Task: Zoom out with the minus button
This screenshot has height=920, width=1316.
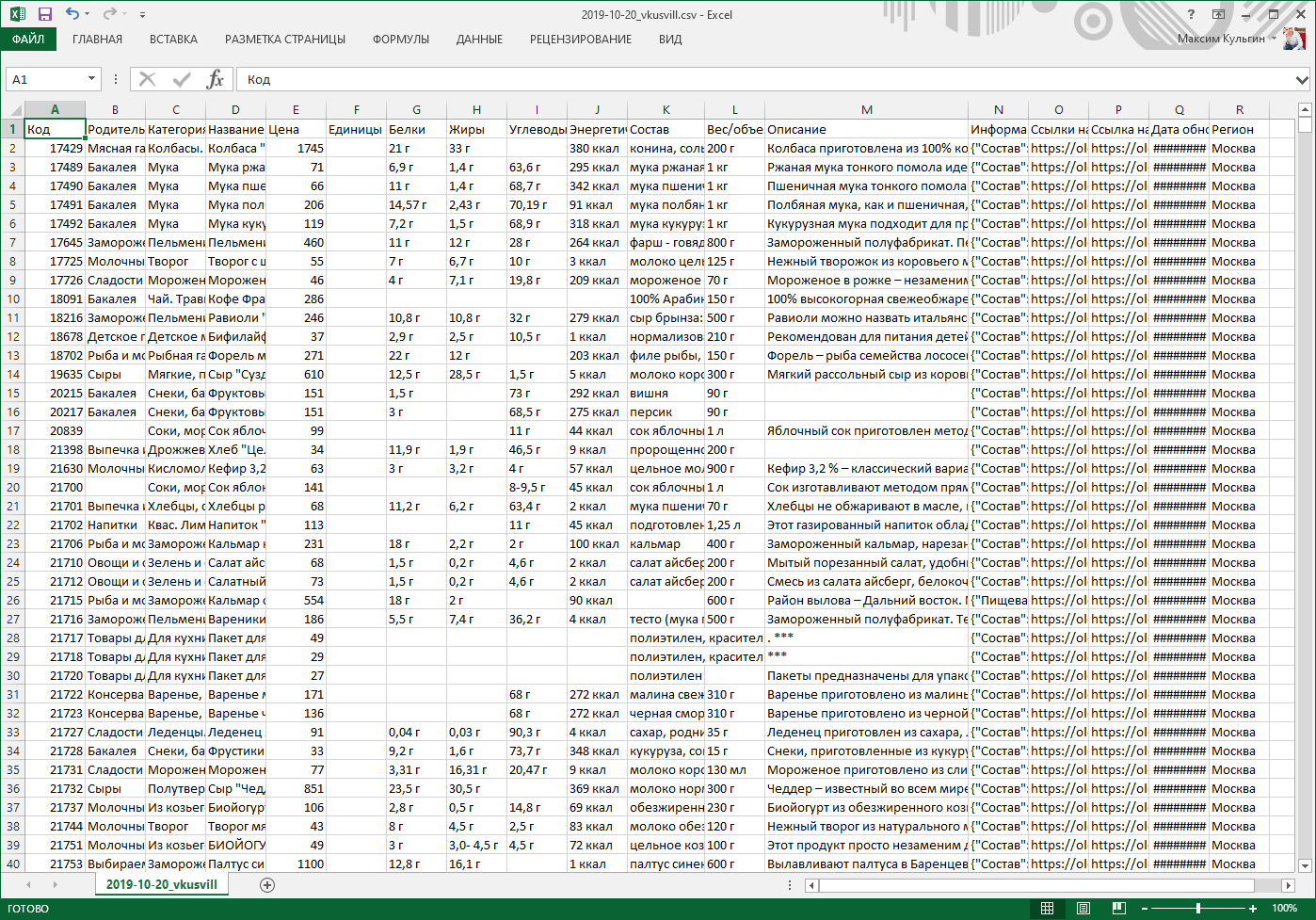Action: [x=1144, y=908]
